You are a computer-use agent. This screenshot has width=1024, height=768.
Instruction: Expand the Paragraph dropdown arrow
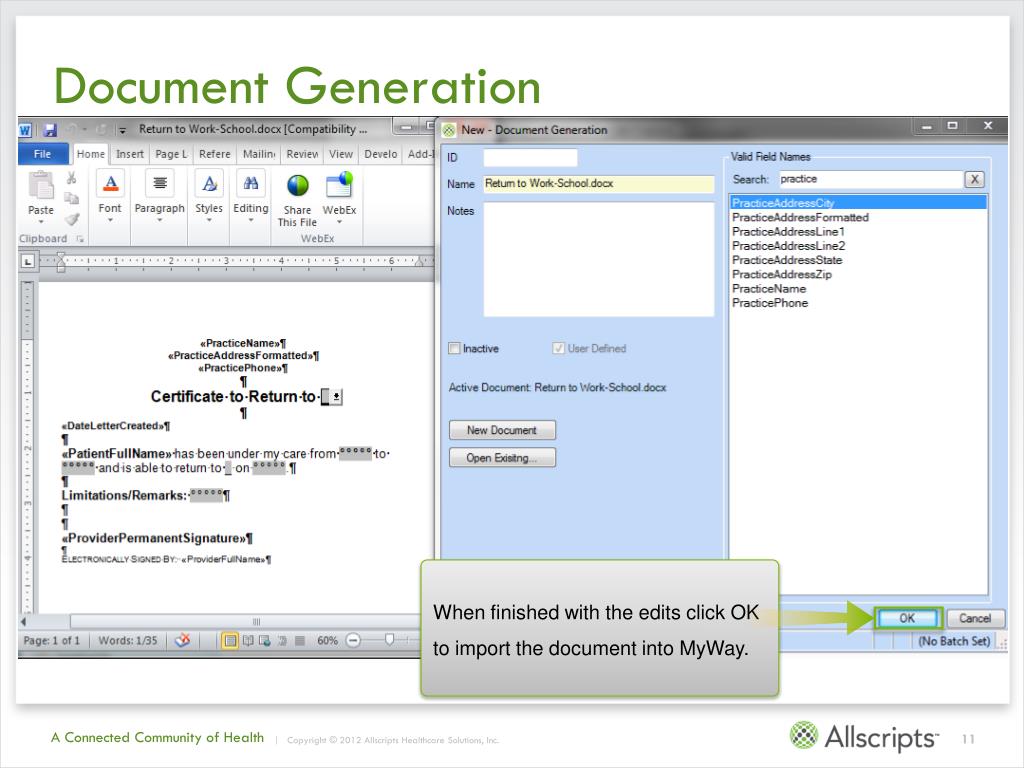159,220
